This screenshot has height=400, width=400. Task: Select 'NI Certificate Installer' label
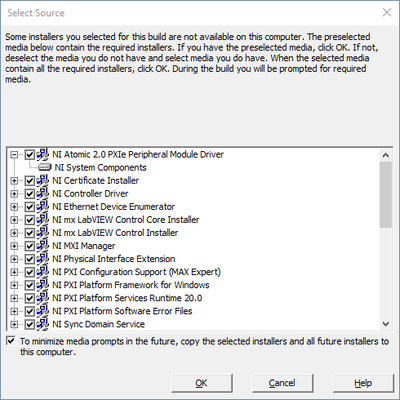[x=95, y=180]
